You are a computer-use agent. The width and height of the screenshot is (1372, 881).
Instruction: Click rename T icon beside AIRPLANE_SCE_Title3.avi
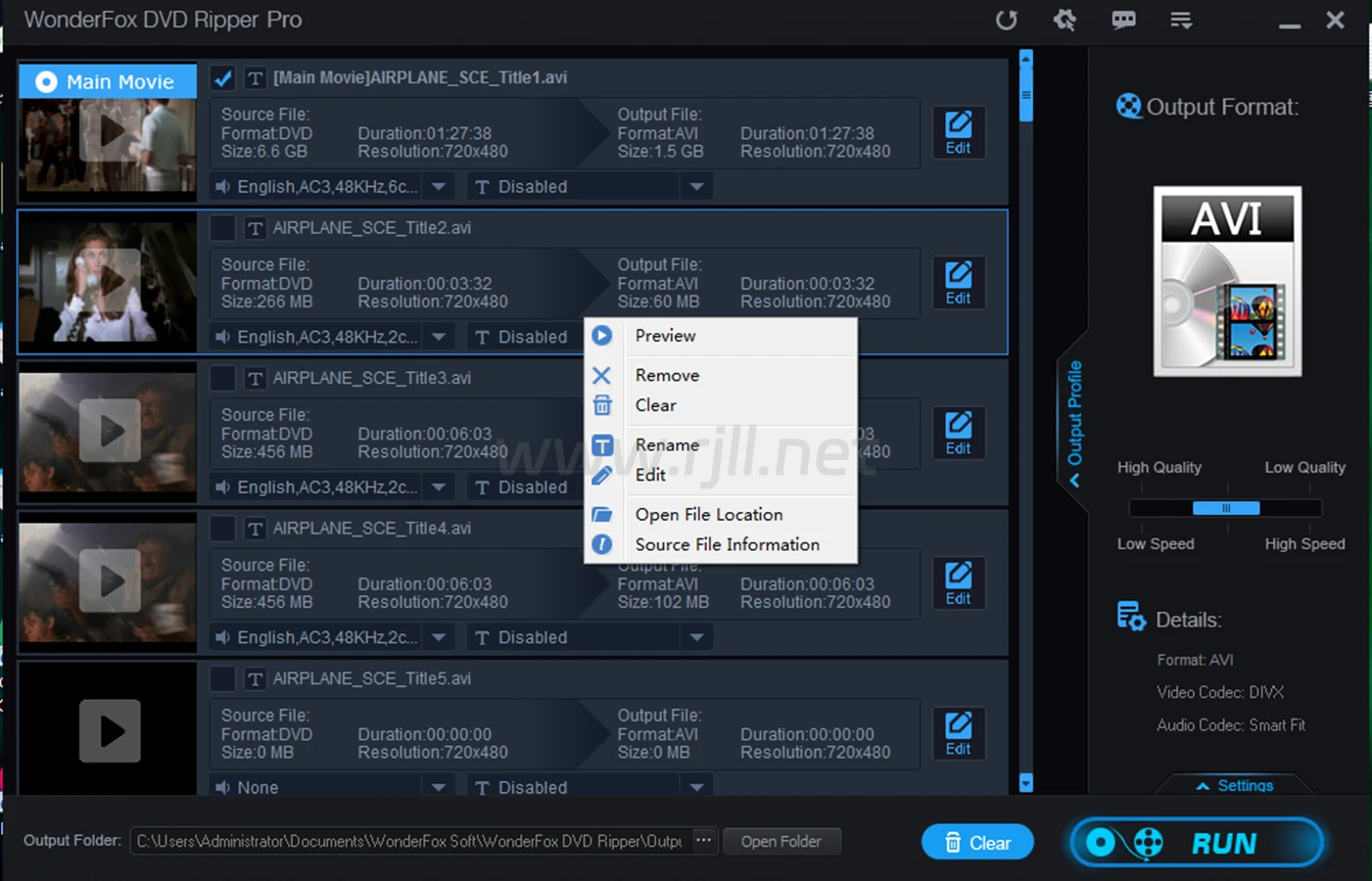tap(255, 379)
